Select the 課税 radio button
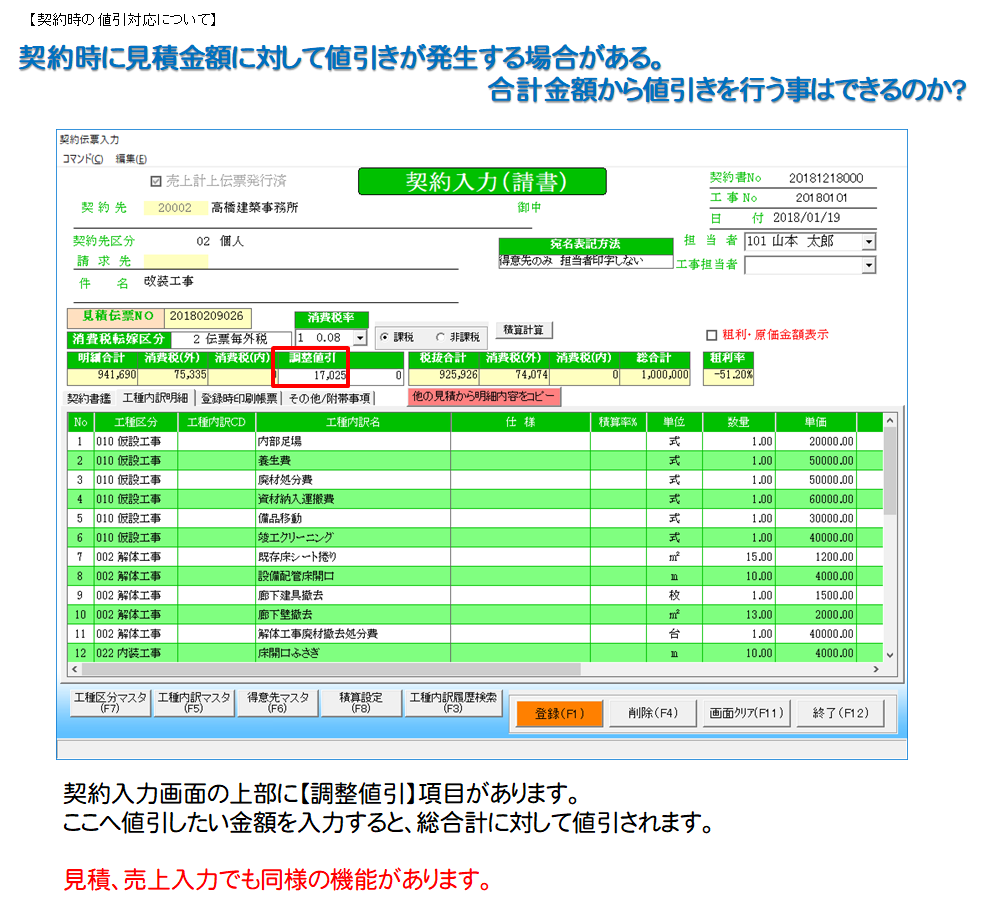This screenshot has width=986, height=899. click(x=384, y=337)
